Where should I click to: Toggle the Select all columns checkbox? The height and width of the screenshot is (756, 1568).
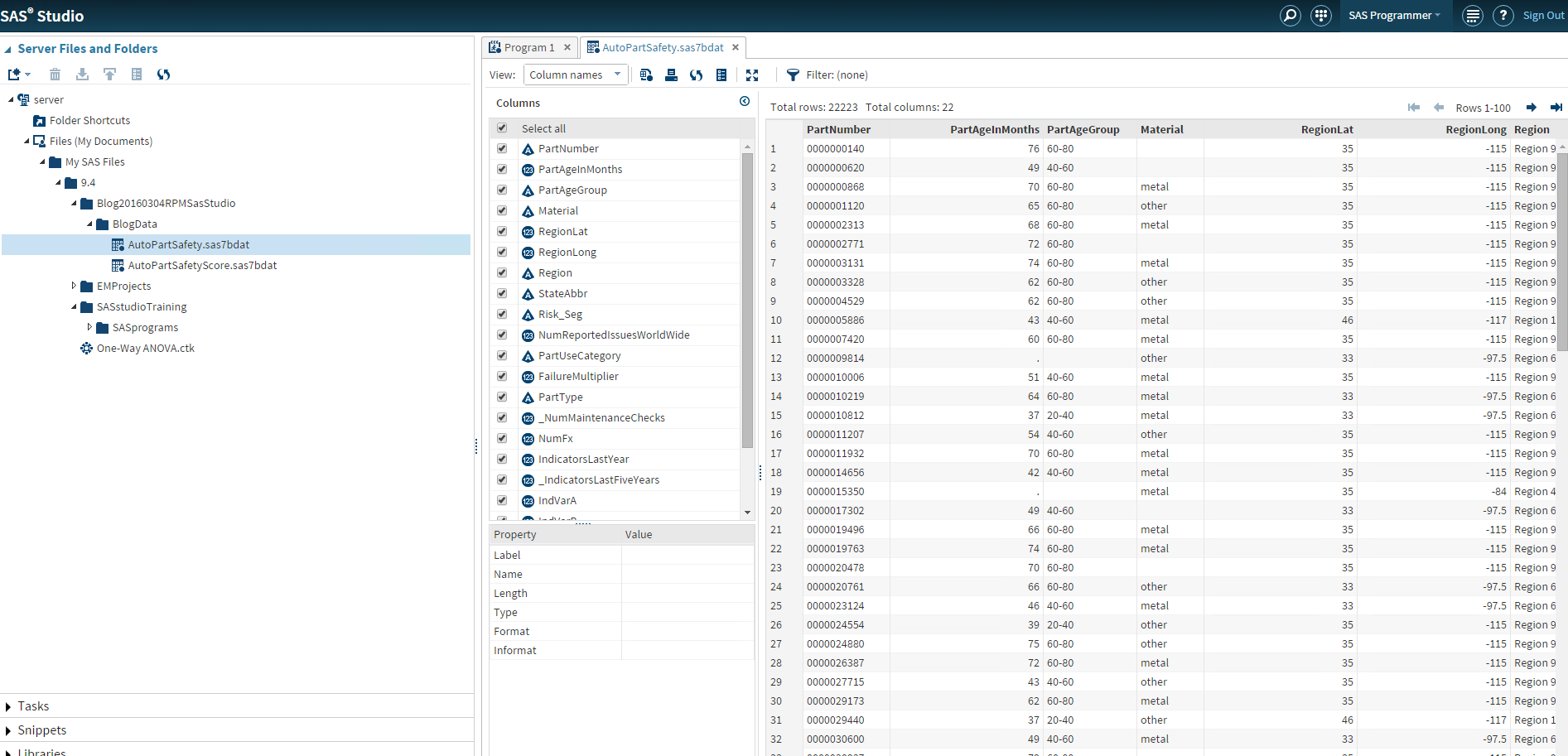502,128
